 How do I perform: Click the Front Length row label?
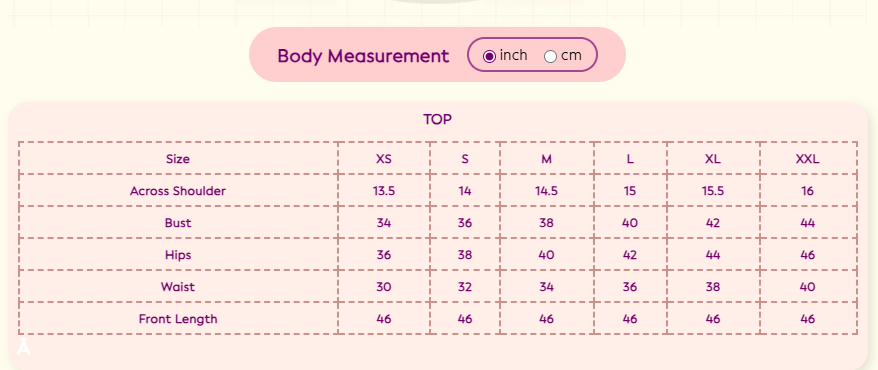click(x=178, y=319)
